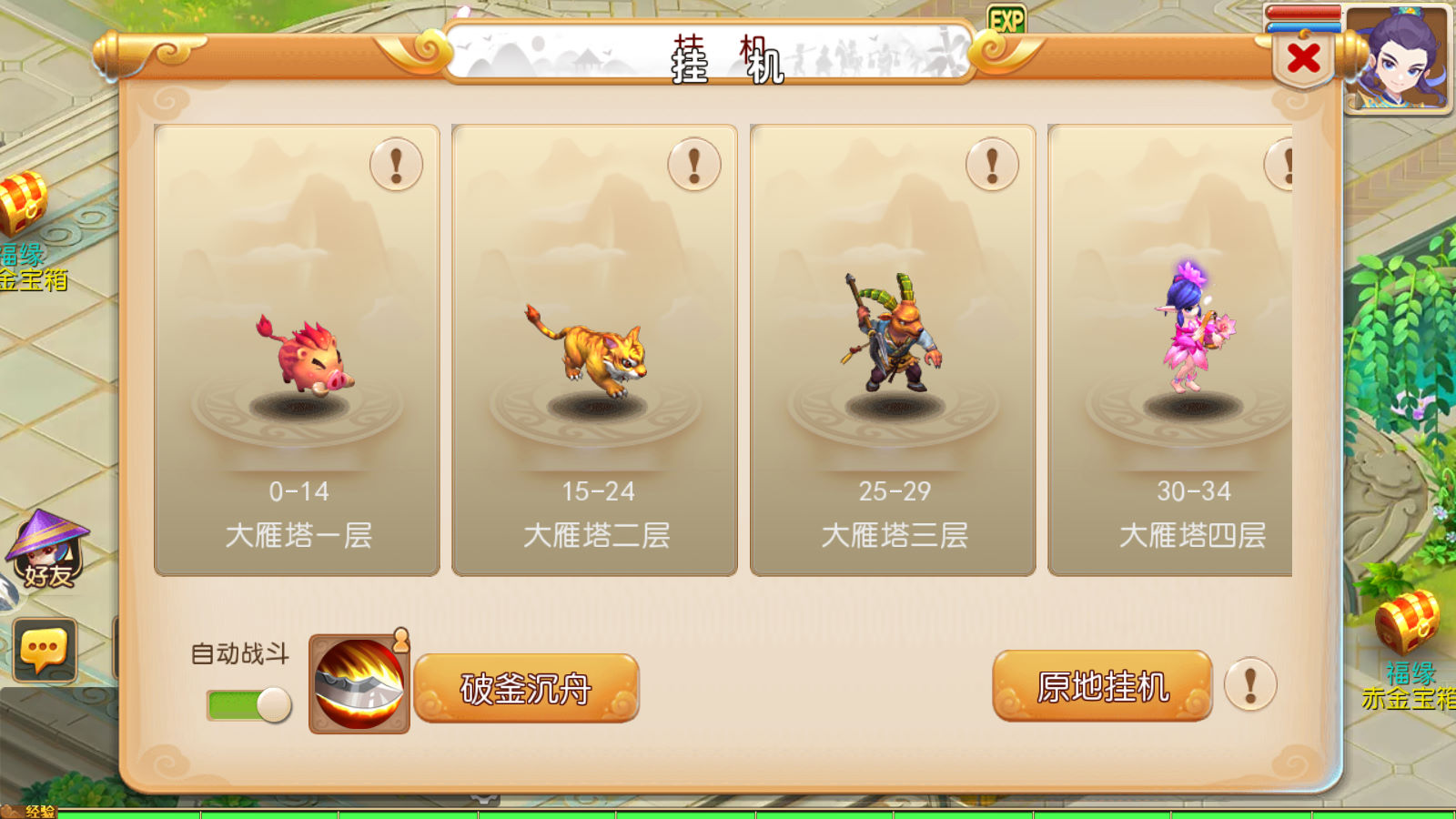Click the green 经验 experience bar
This screenshot has width=1456, height=819.
click(x=755, y=814)
